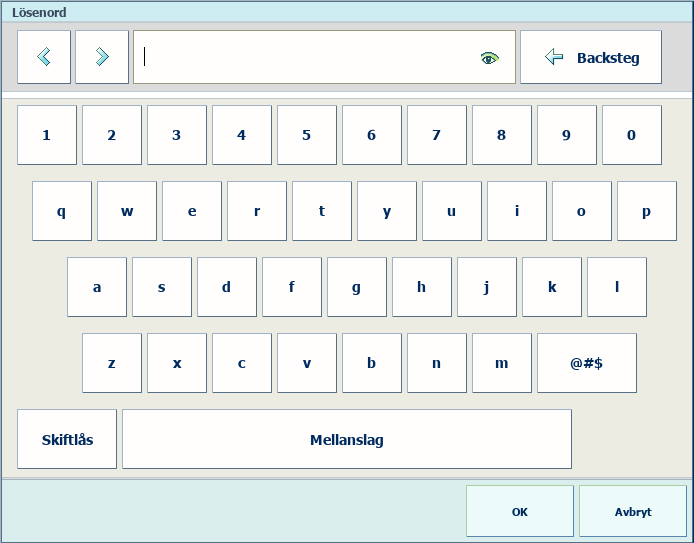
Task: Tap the number 5 key
Action: (x=307, y=135)
